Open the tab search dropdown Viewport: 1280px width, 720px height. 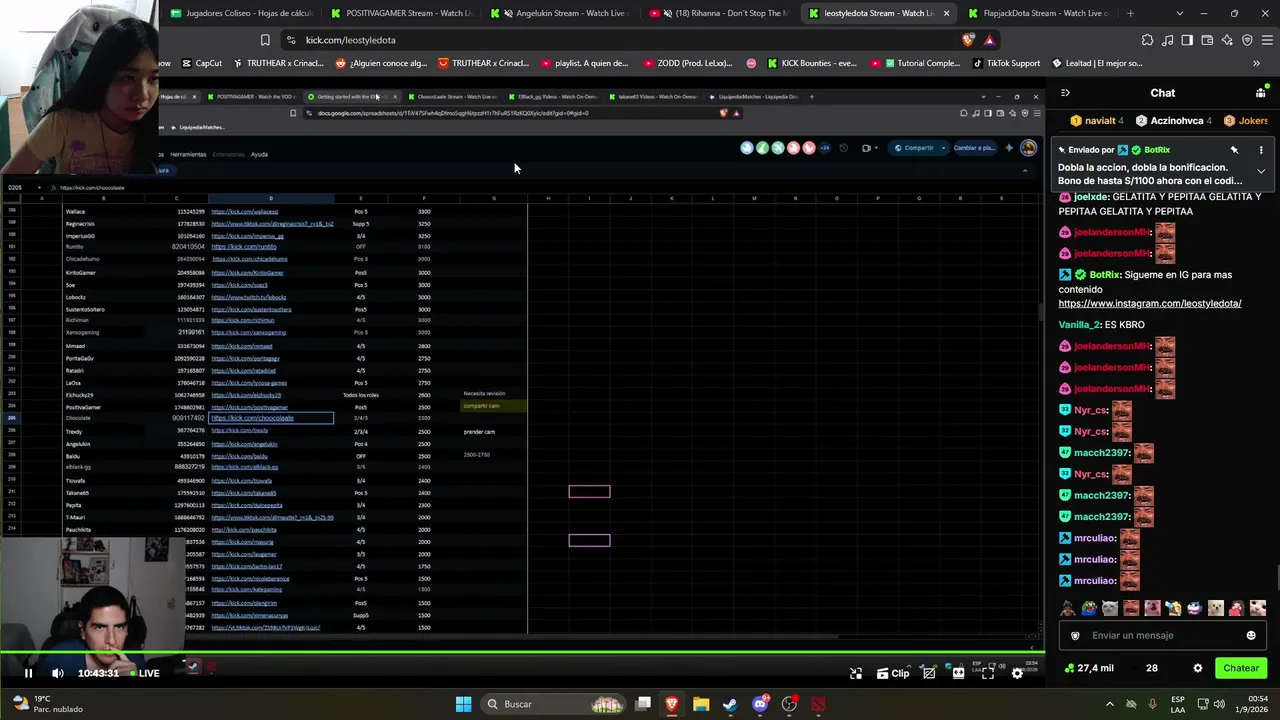[1180, 13]
